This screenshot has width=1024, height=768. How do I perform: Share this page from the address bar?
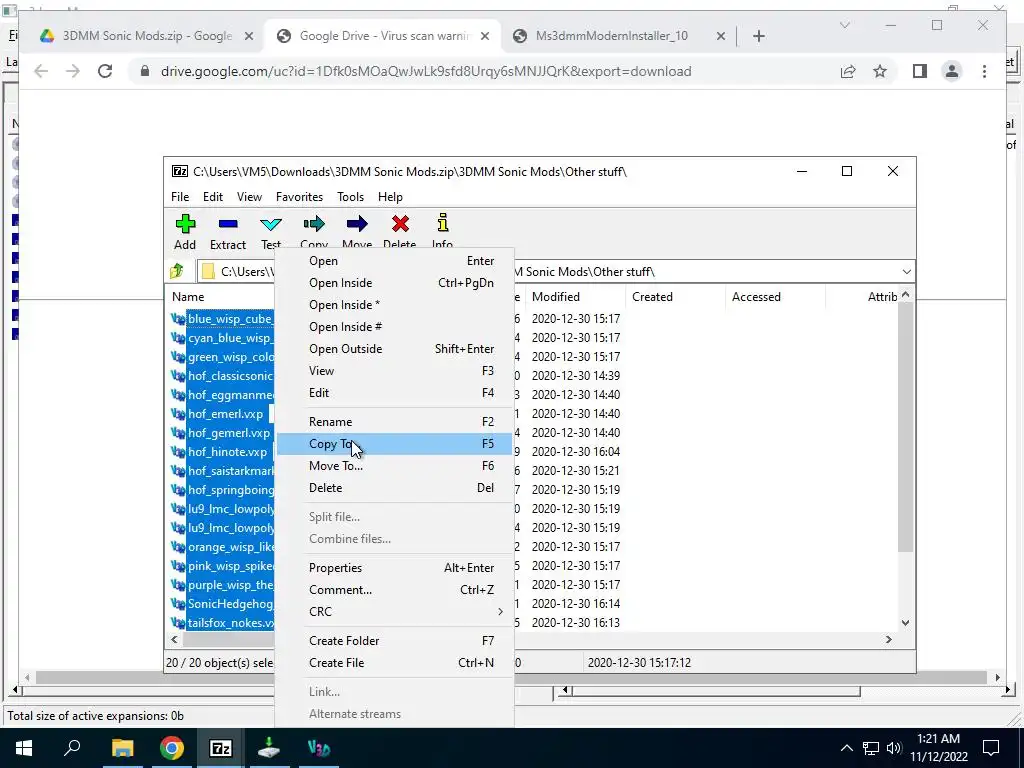coord(848,71)
